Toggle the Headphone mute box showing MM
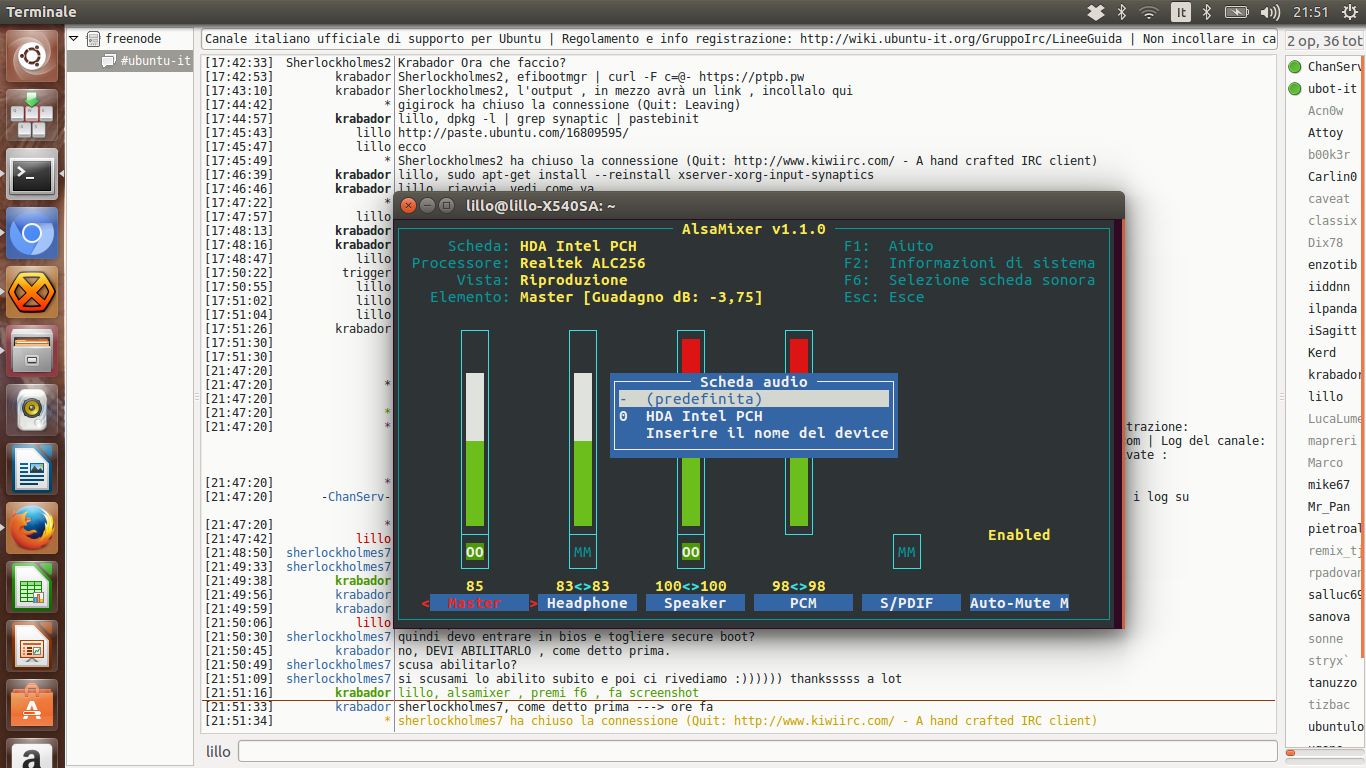 click(583, 552)
